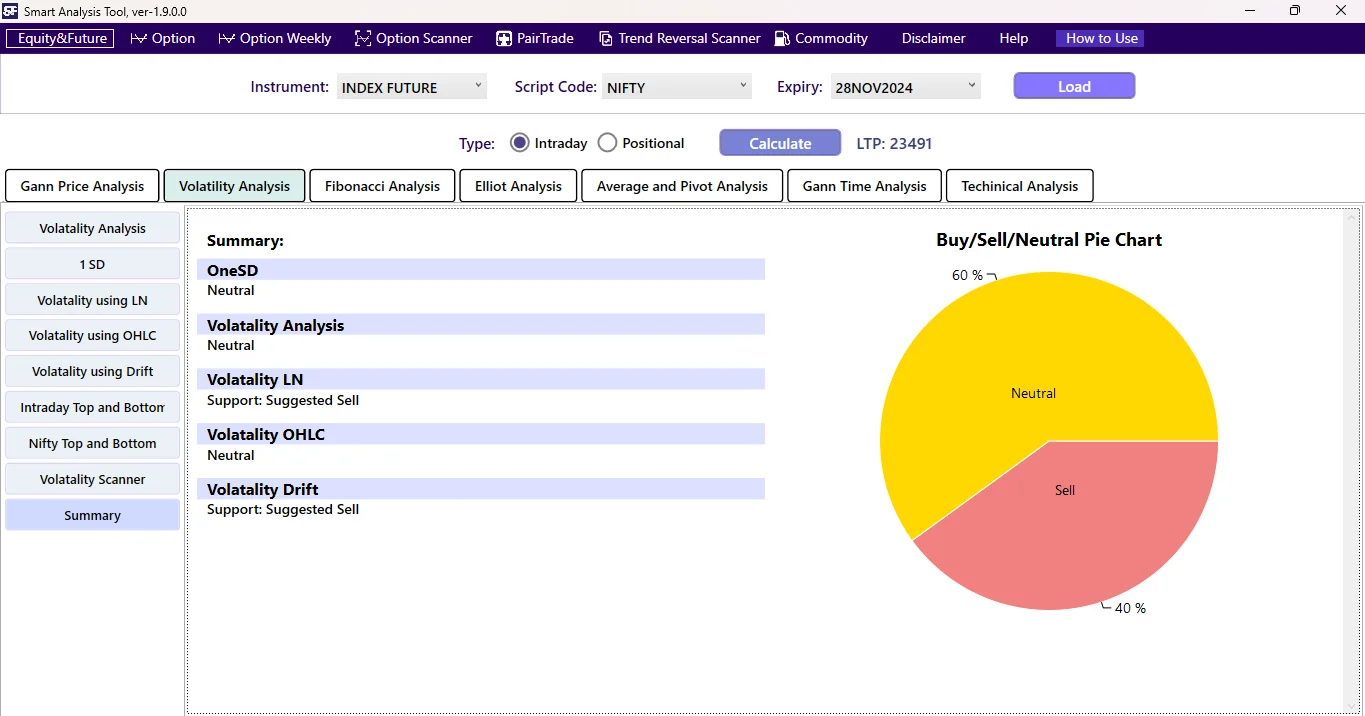Open the Equity&Future section
The width and height of the screenshot is (1365, 716).
59,38
